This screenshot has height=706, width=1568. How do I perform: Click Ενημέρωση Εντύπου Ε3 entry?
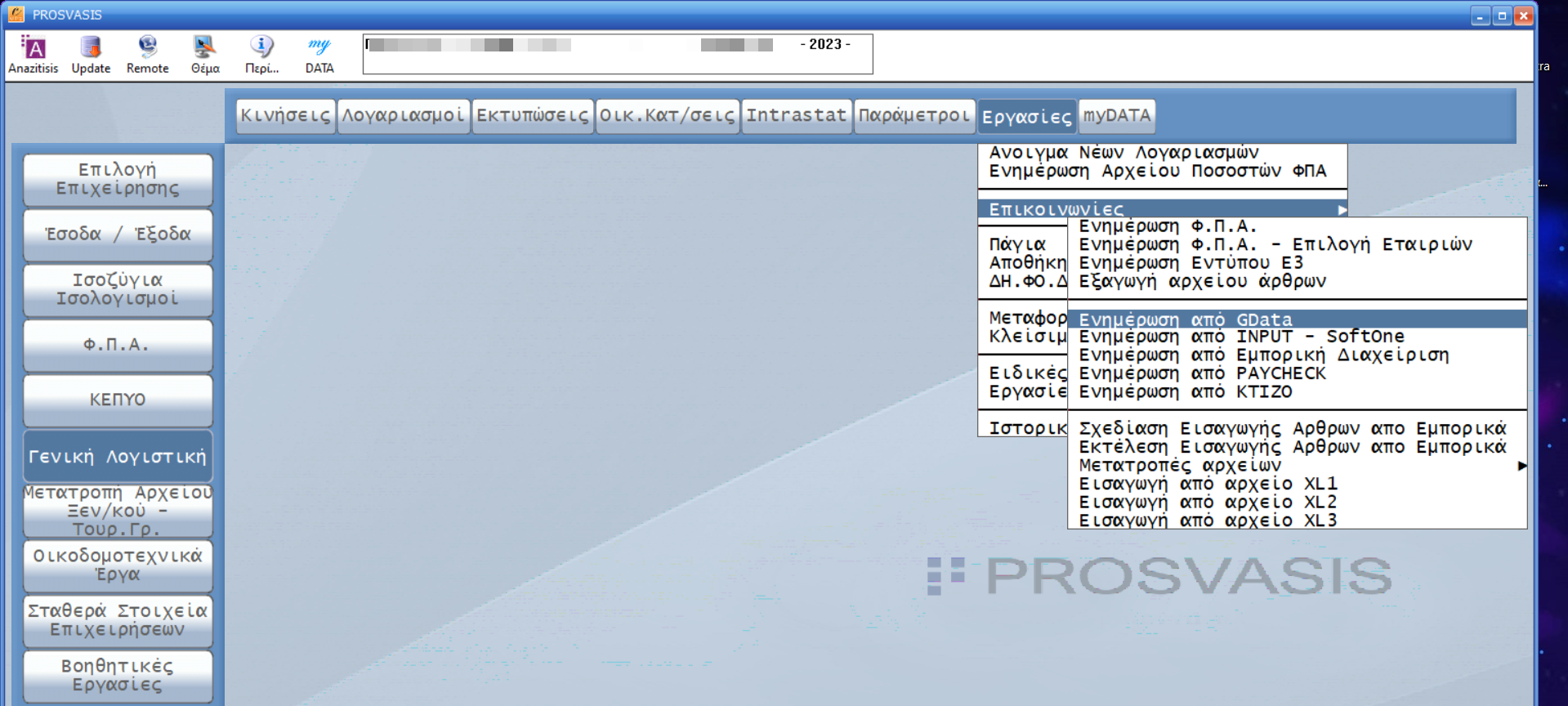coord(1191,263)
